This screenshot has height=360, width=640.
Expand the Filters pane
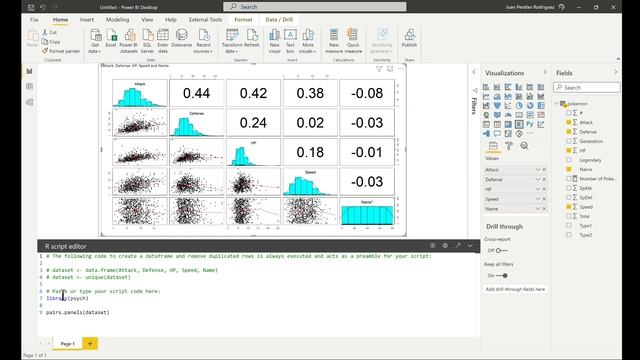coord(474,72)
